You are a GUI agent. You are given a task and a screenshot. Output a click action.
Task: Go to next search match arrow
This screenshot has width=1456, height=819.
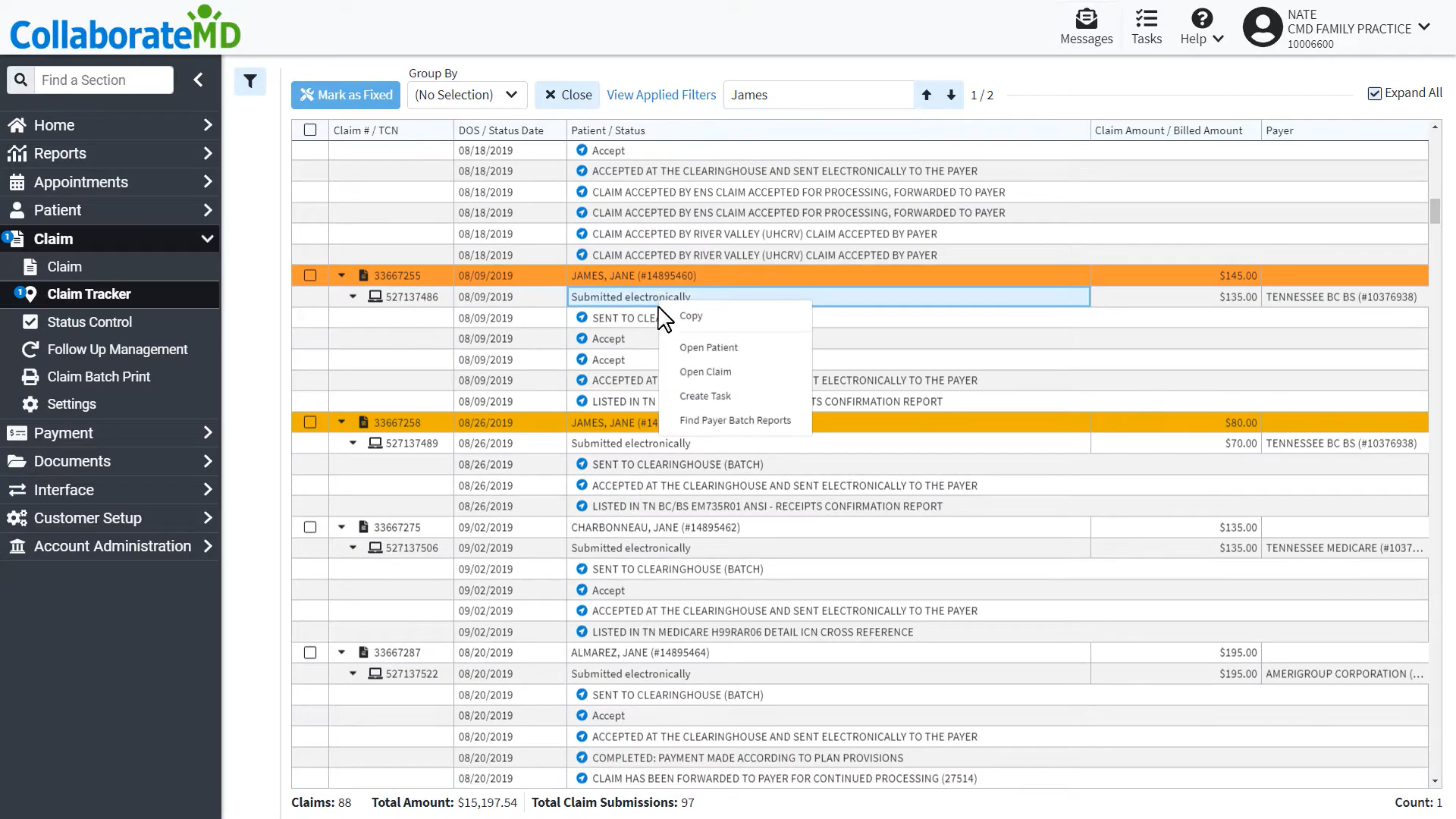click(x=951, y=95)
